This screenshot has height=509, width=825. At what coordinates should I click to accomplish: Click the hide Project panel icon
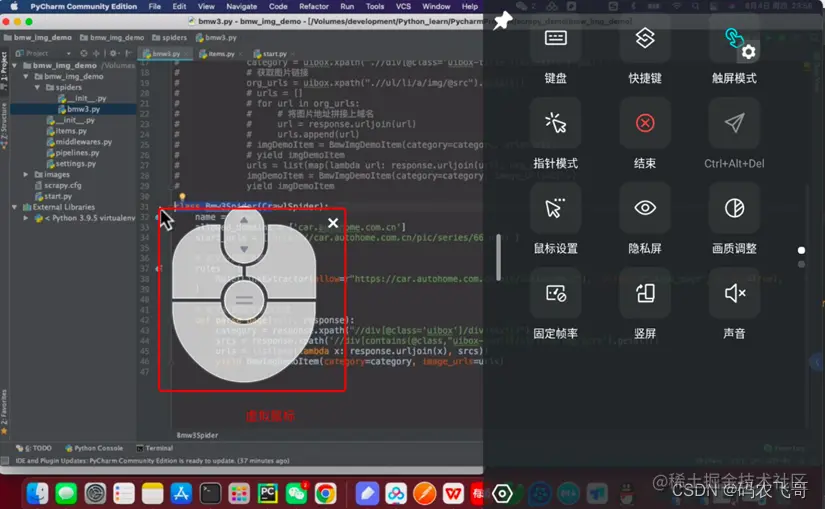pyautogui.click(x=128, y=53)
